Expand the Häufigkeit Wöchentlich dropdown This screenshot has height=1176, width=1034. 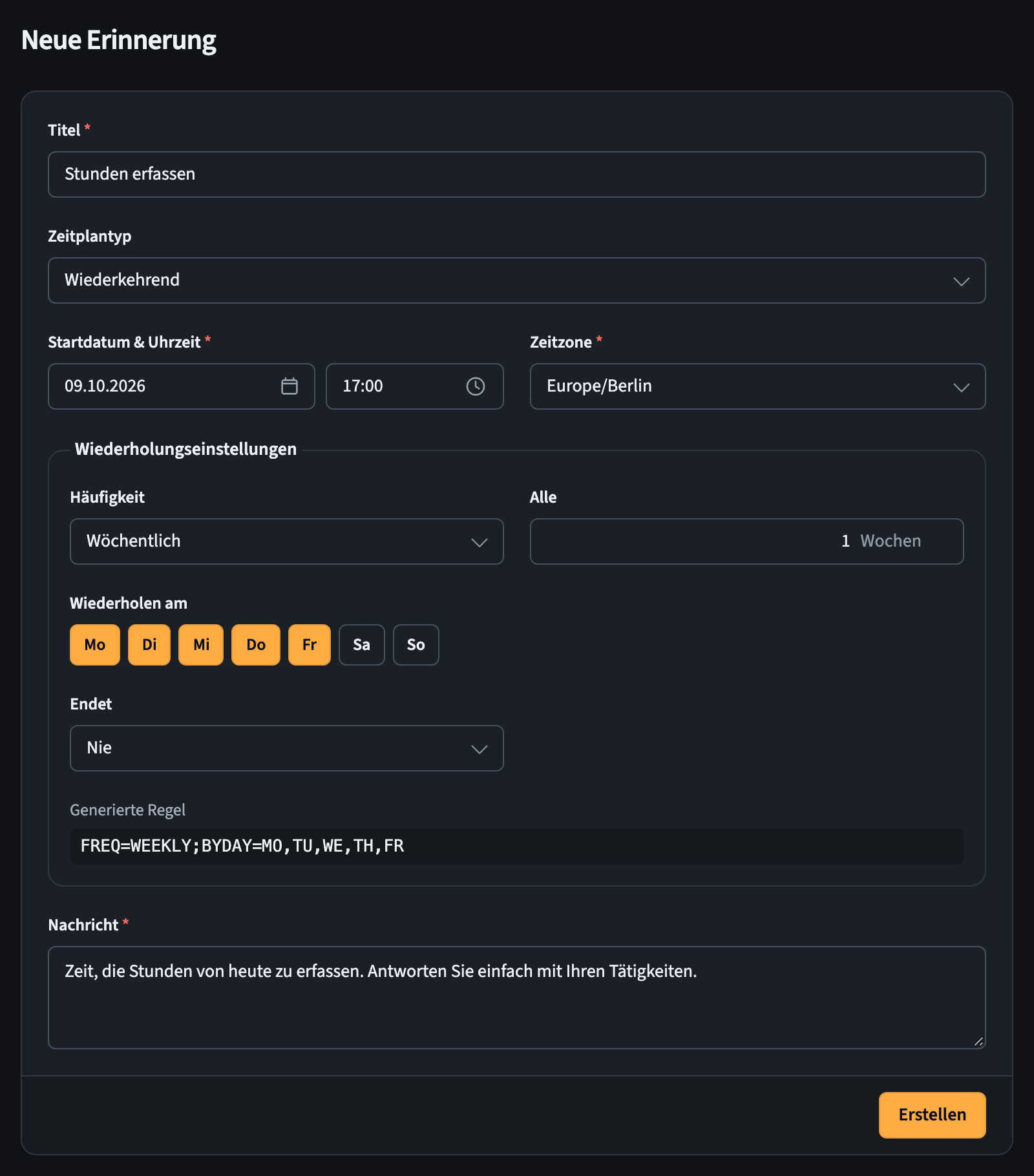click(287, 541)
